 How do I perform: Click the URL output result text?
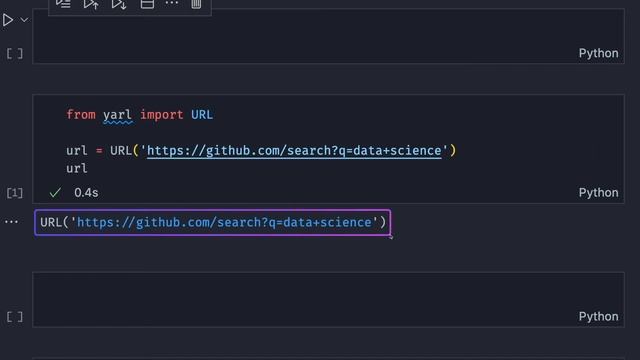[x=213, y=222]
